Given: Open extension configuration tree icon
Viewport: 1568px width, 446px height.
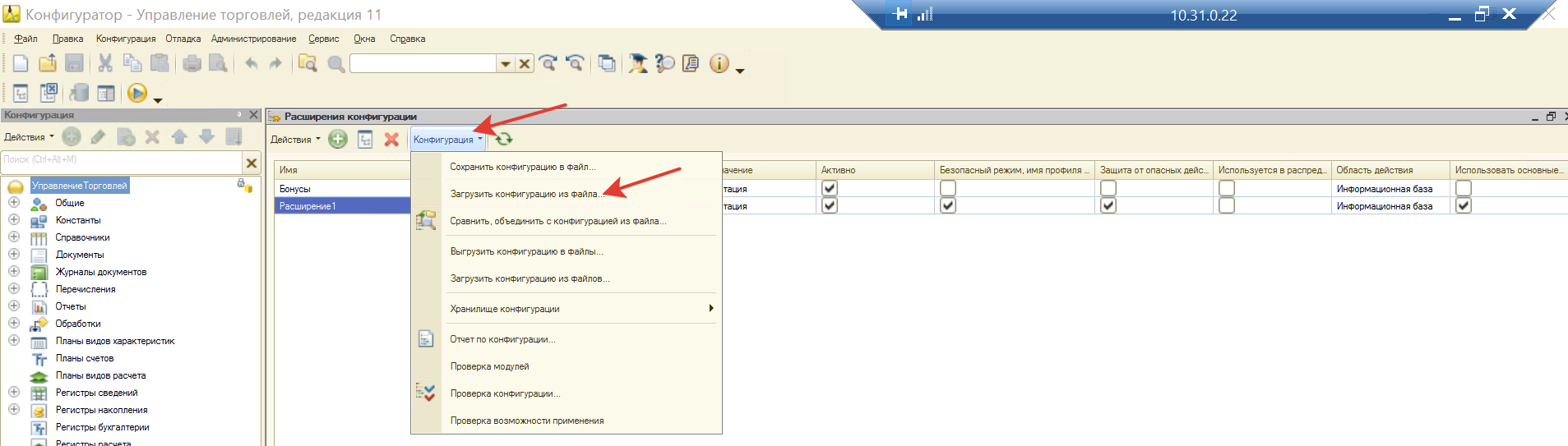Looking at the screenshot, I should (365, 140).
